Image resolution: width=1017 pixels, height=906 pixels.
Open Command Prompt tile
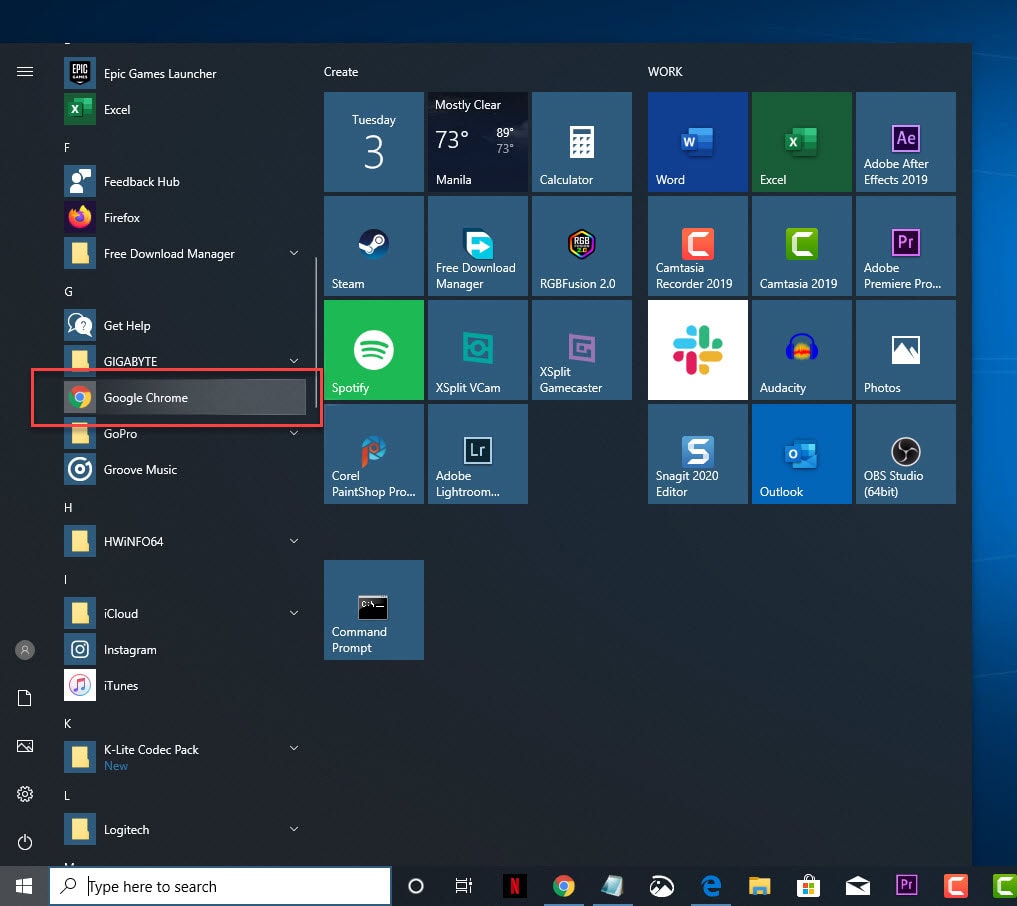pyautogui.click(x=374, y=610)
